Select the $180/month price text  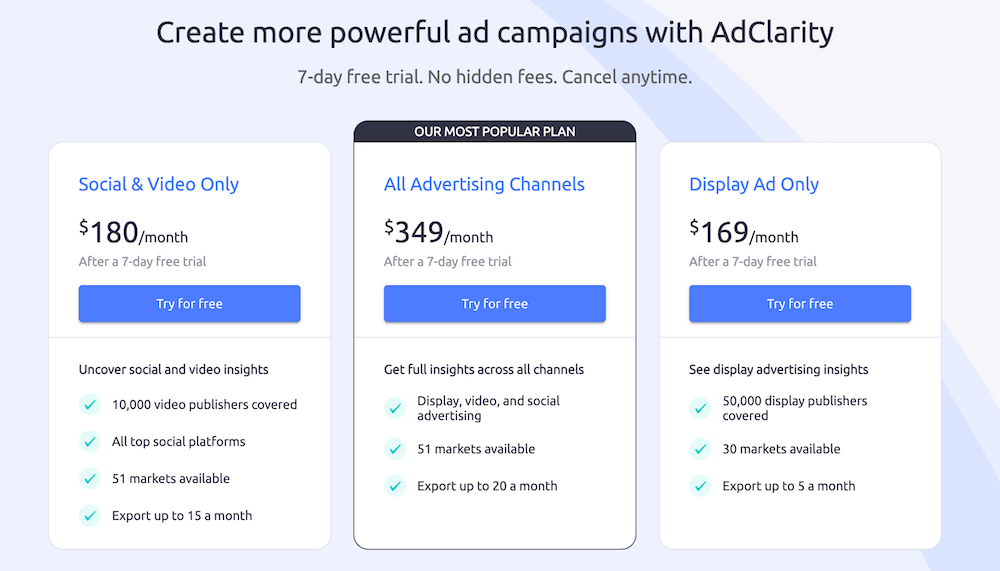pos(134,234)
